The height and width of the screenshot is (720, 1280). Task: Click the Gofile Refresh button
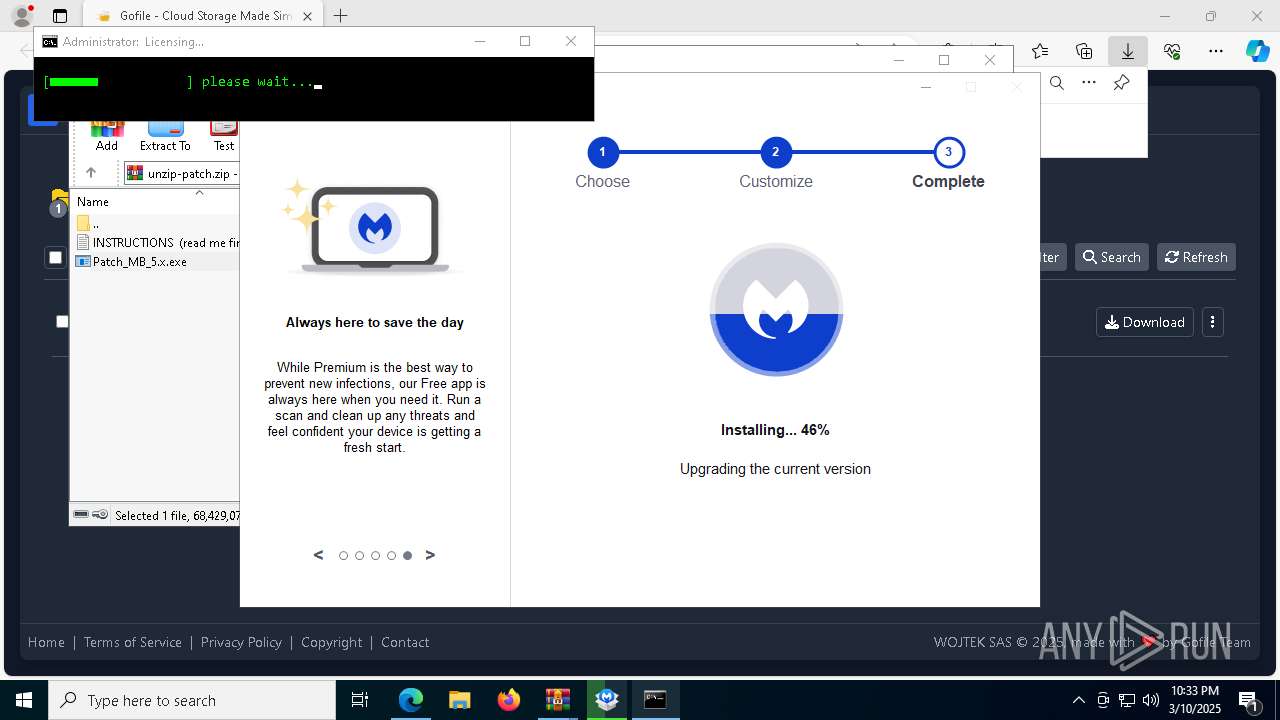click(1196, 257)
